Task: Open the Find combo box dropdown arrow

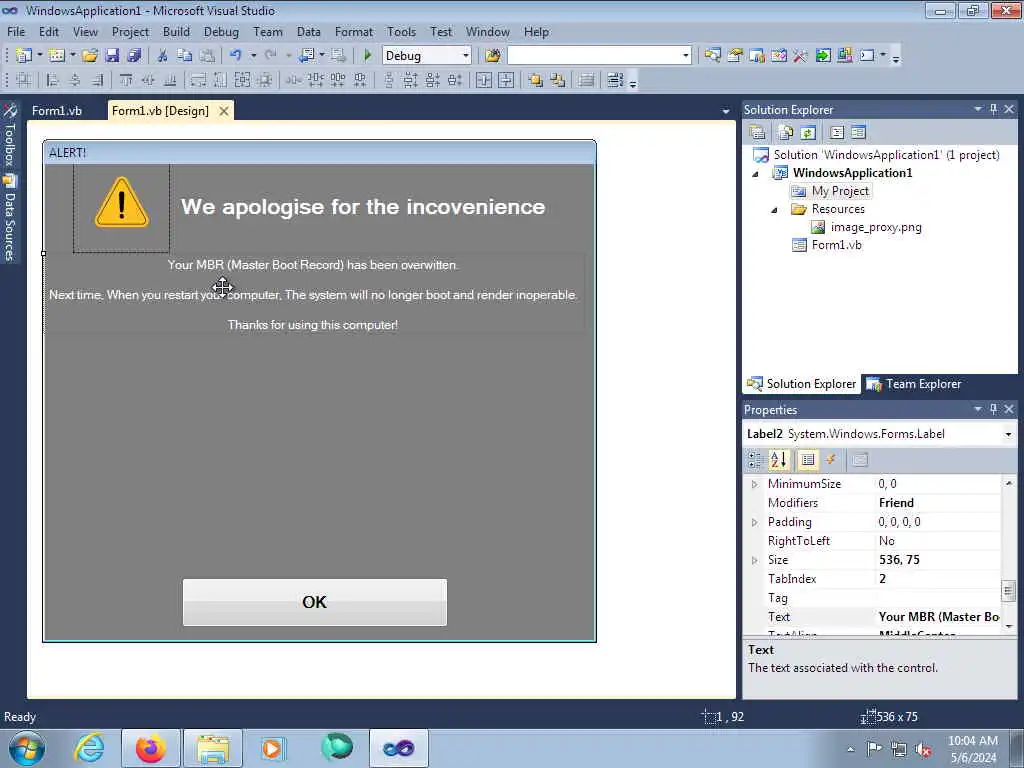Action: coord(686,56)
